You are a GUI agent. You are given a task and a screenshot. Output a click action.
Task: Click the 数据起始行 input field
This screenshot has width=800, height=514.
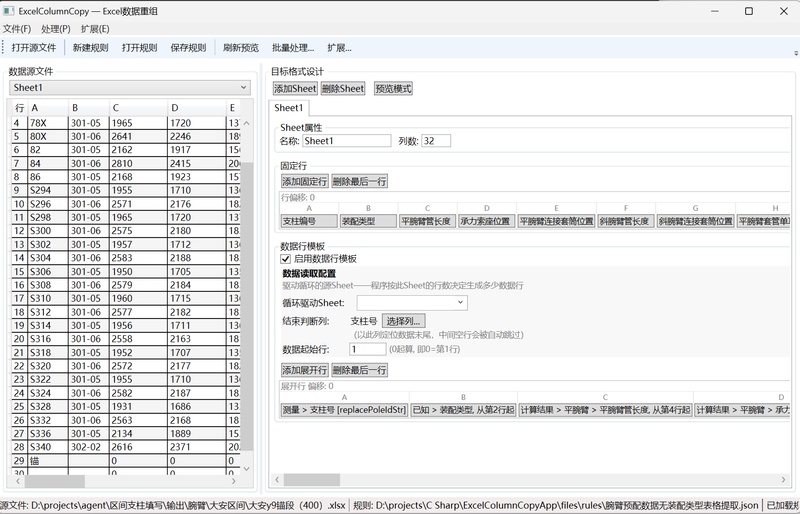[x=367, y=349]
